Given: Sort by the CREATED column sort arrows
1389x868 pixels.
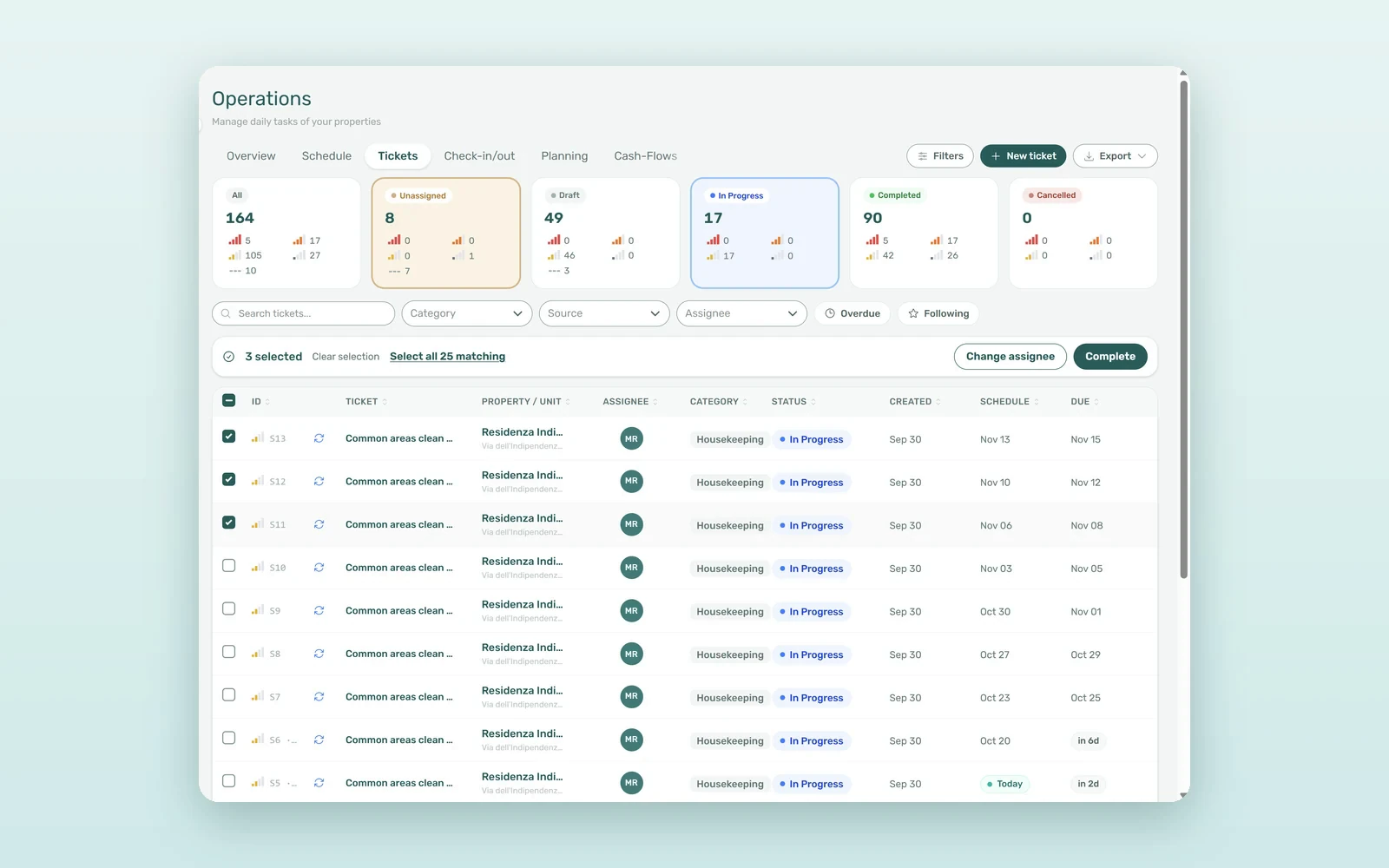Looking at the screenshot, I should [938, 402].
